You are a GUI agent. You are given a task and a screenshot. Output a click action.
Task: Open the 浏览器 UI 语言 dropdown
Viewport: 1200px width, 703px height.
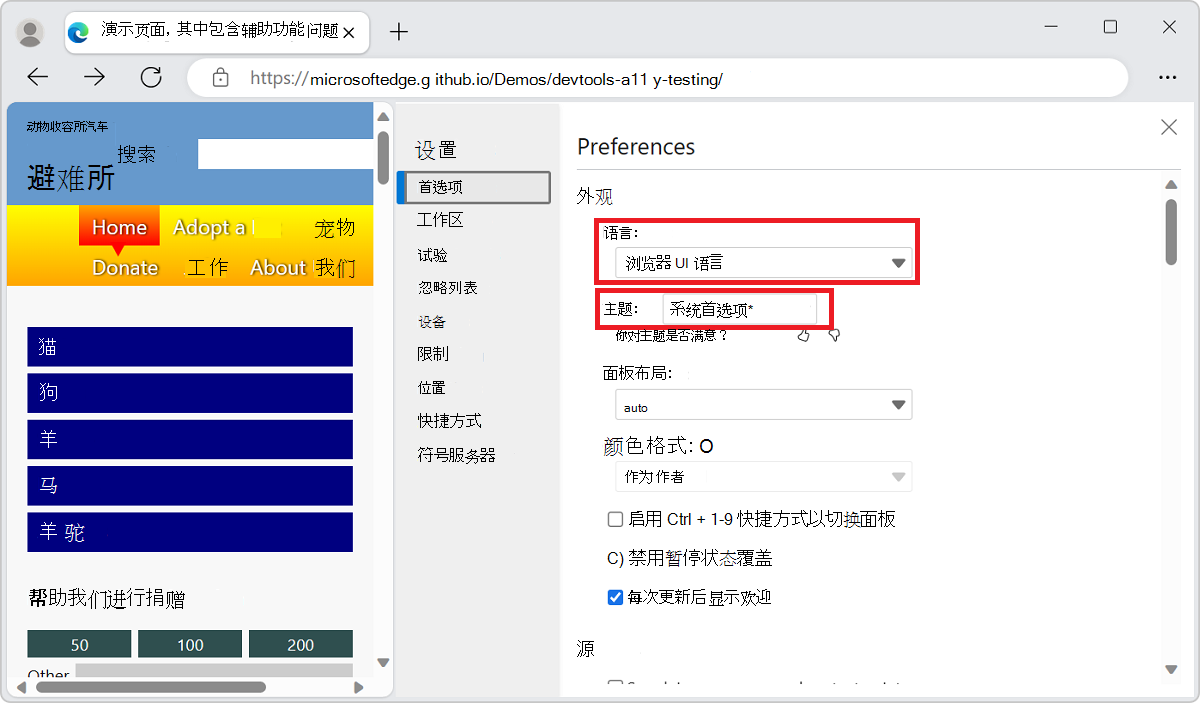tap(763, 262)
